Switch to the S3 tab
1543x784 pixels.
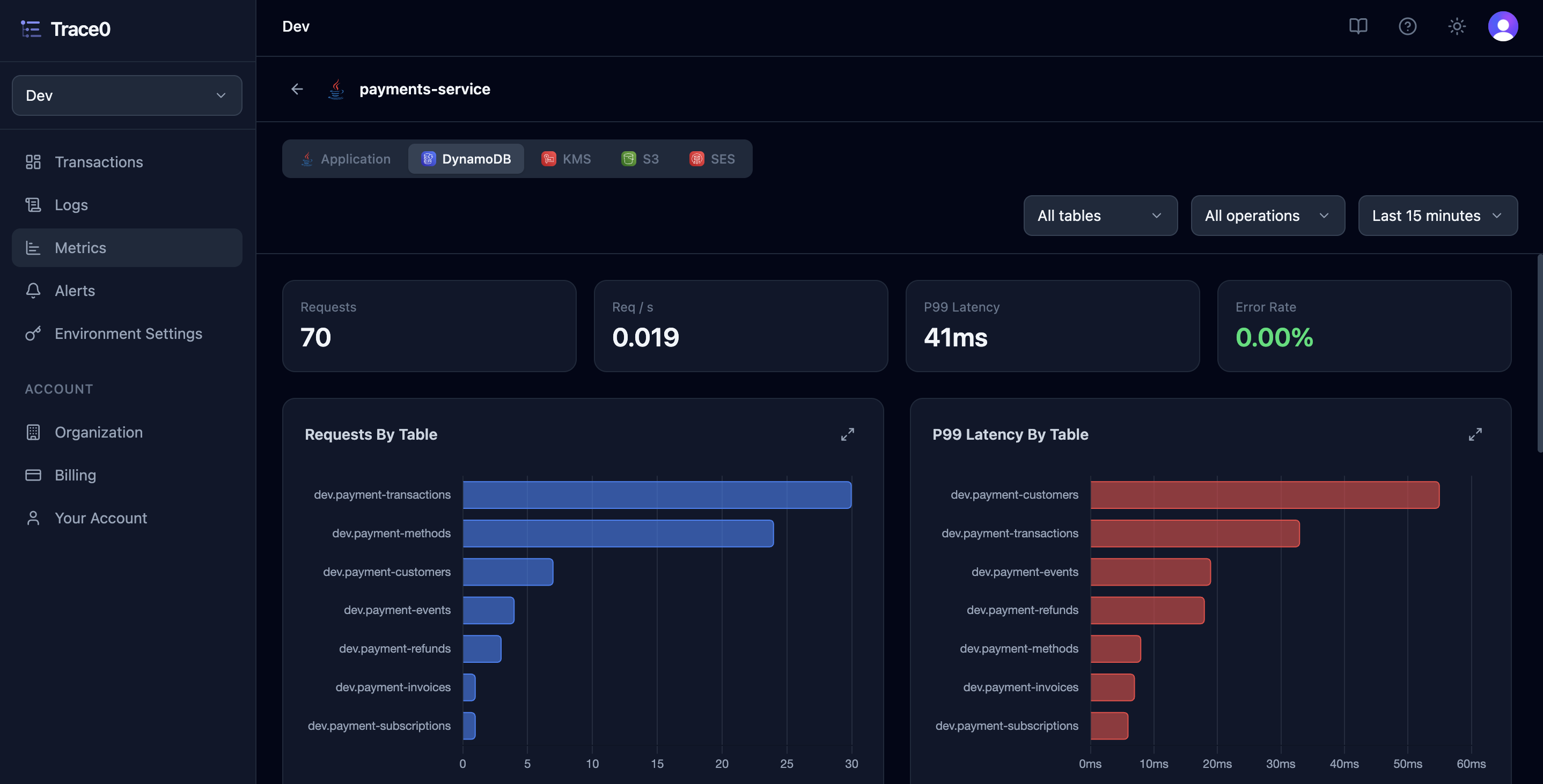(x=640, y=159)
